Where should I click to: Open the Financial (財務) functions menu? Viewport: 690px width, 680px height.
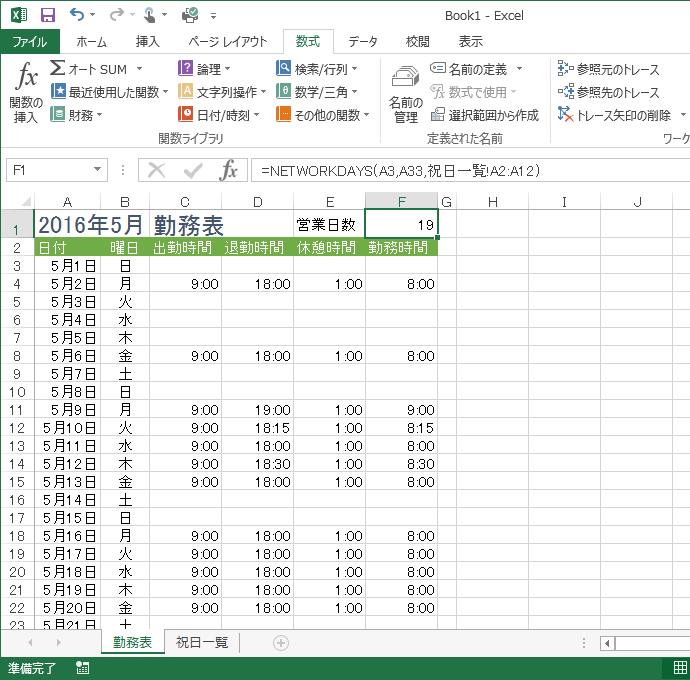click(x=76, y=115)
